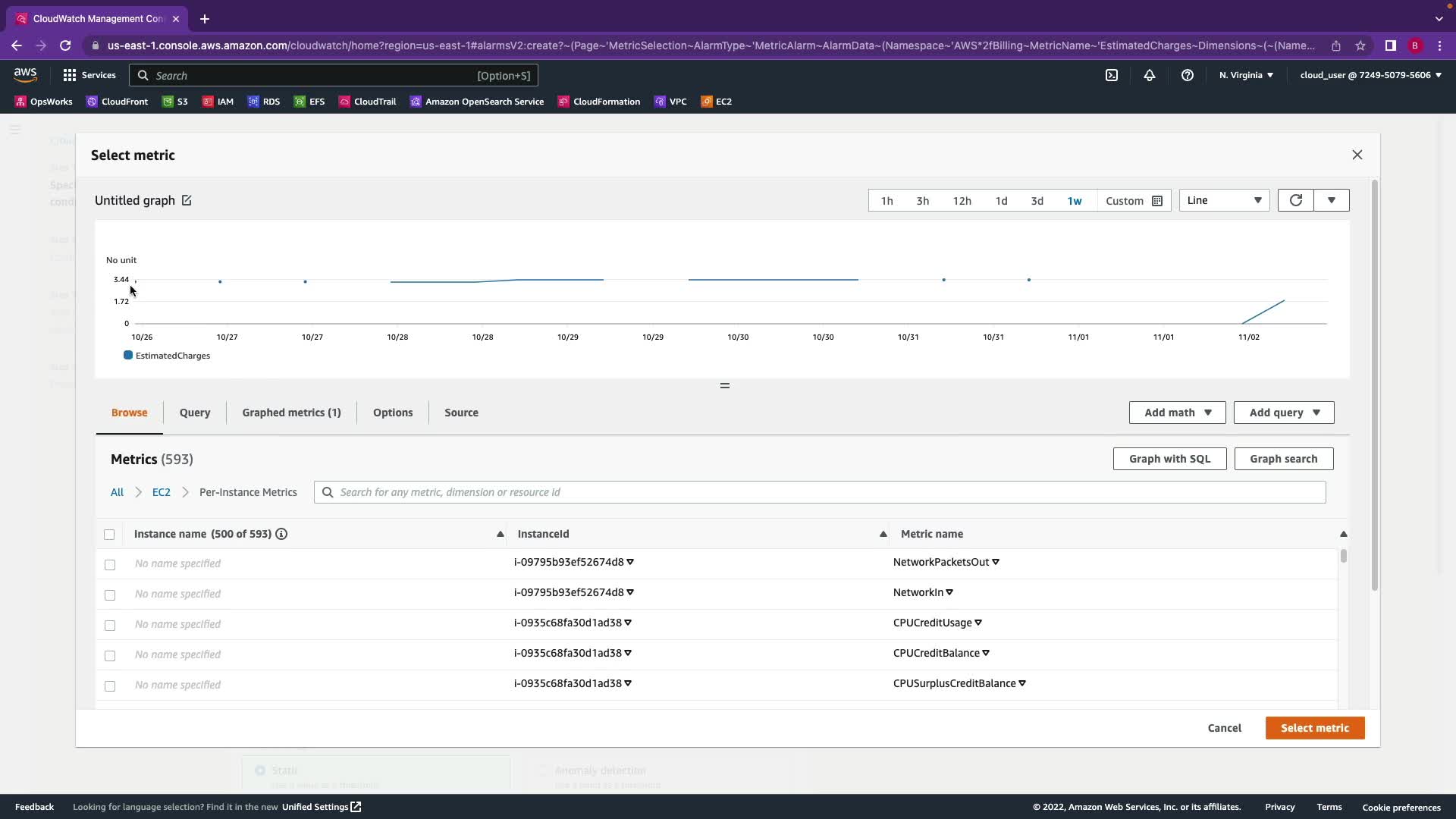The height and width of the screenshot is (819, 1456).
Task: Click the orange Select metric button
Action: click(1314, 728)
